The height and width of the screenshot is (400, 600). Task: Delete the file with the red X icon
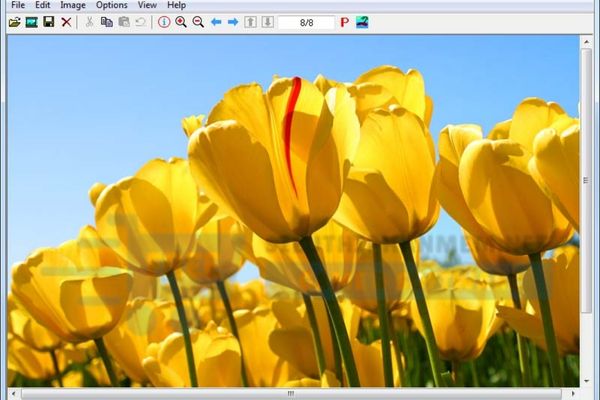pyautogui.click(x=66, y=22)
